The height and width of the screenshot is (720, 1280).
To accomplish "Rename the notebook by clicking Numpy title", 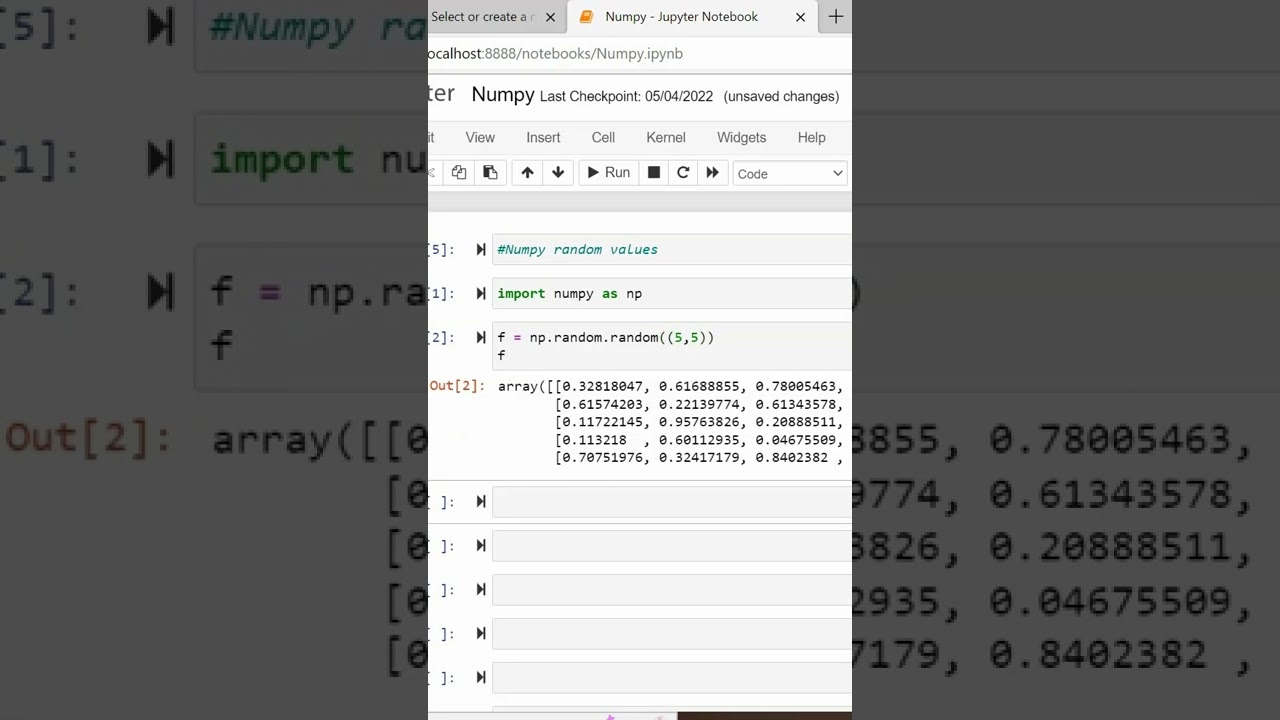I will coord(503,94).
